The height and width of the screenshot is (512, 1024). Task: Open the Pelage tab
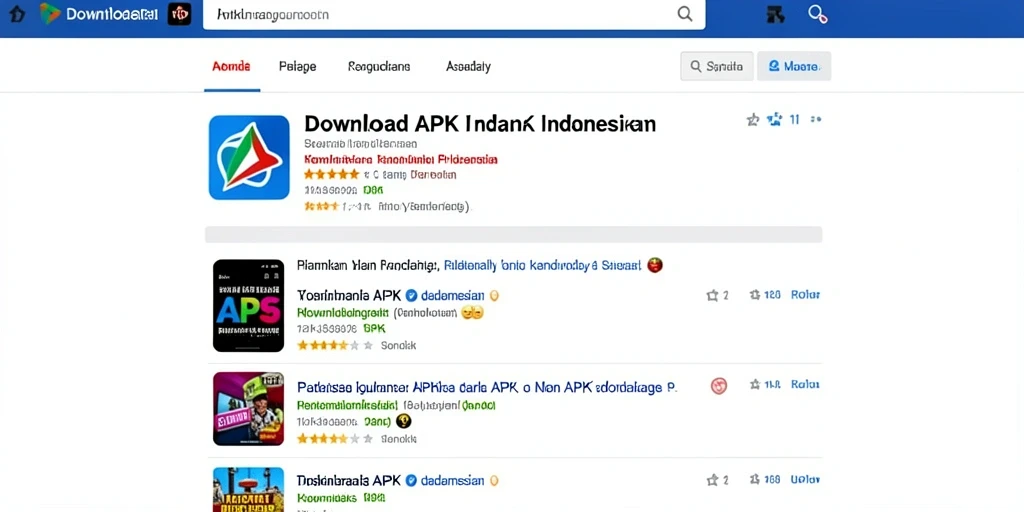click(297, 66)
